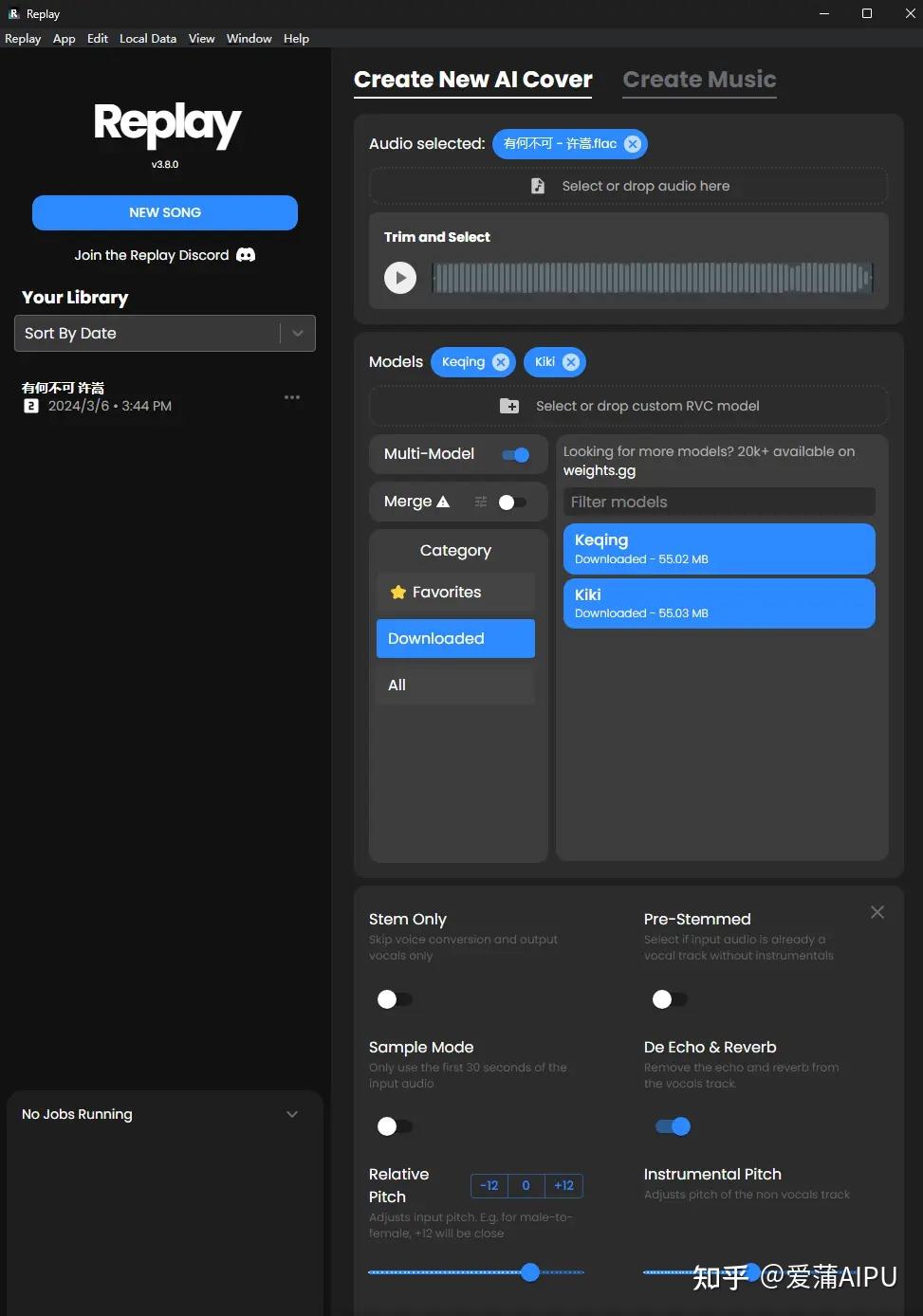
Task: Click the Kiki model chip
Action: 545,362
